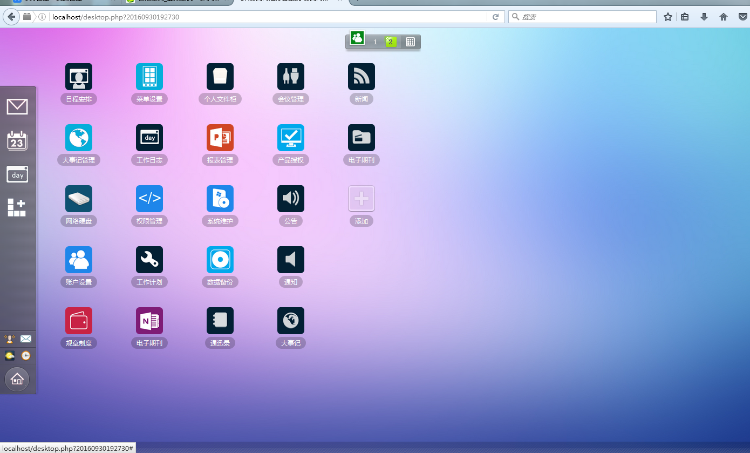Switch to desktop page 1 in pager
750x453 pixels.
(375, 41)
